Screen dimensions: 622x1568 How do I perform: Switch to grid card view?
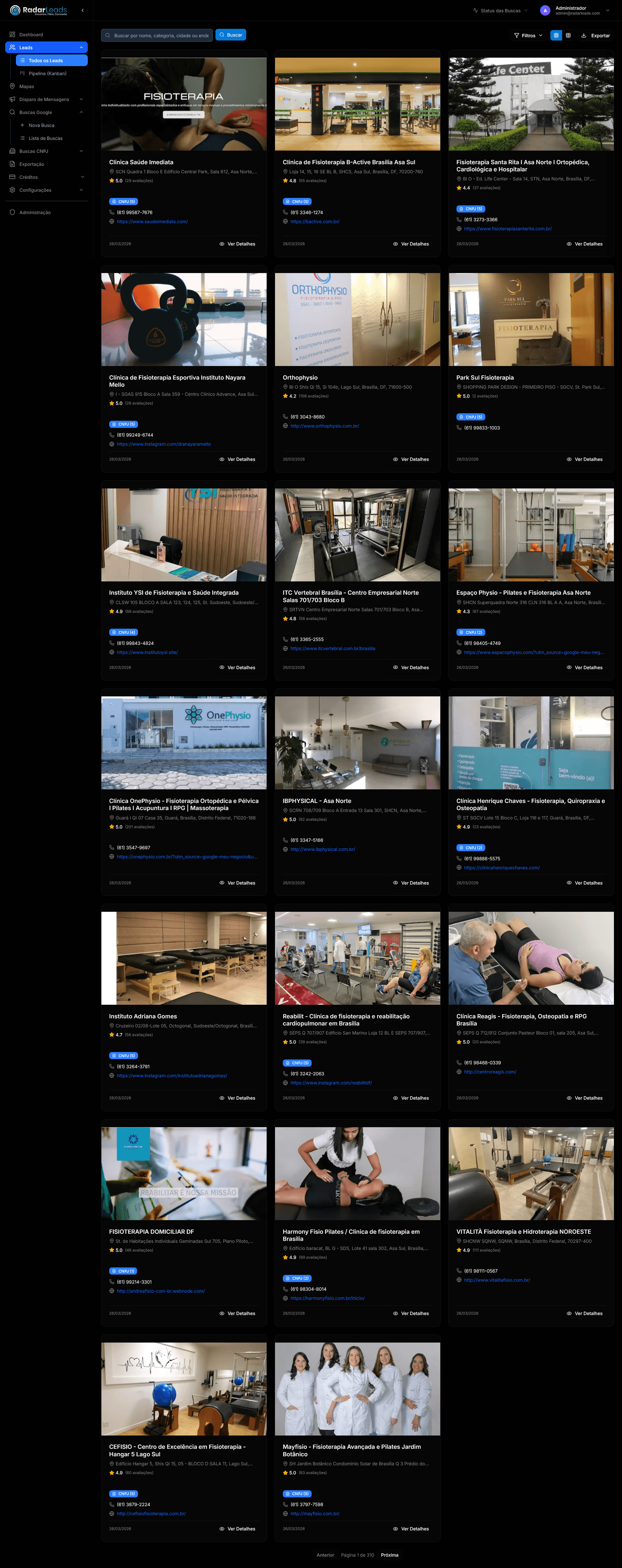[556, 35]
